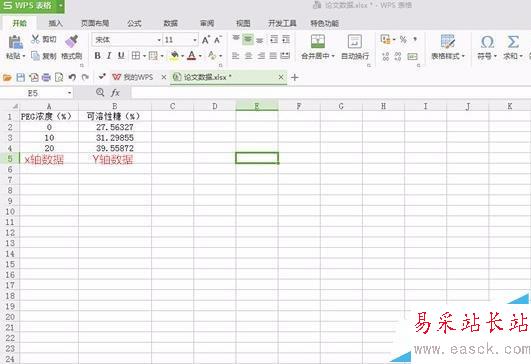Toggle bottom vertical alignment

pyautogui.click(x=260, y=40)
